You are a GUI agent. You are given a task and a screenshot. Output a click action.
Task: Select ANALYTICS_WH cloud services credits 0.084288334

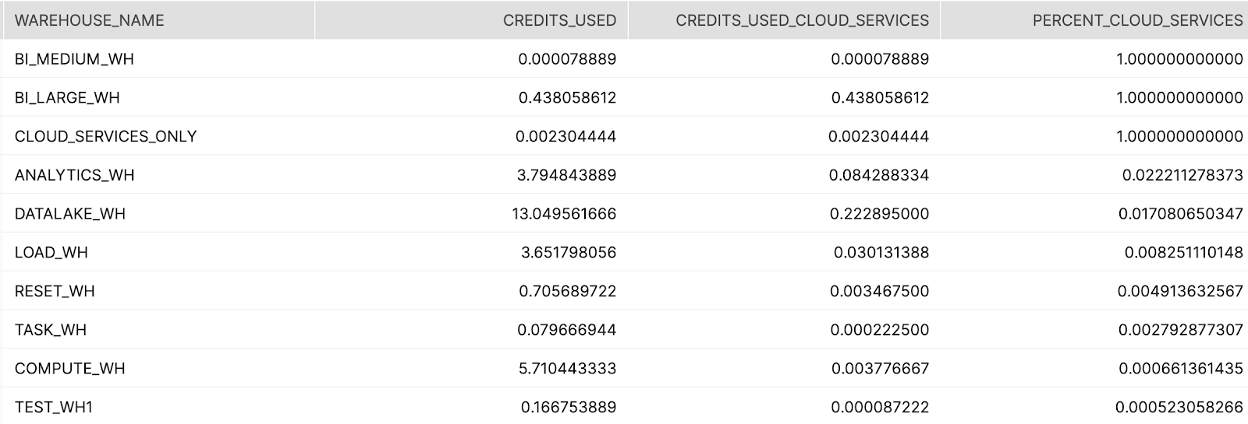click(880, 175)
